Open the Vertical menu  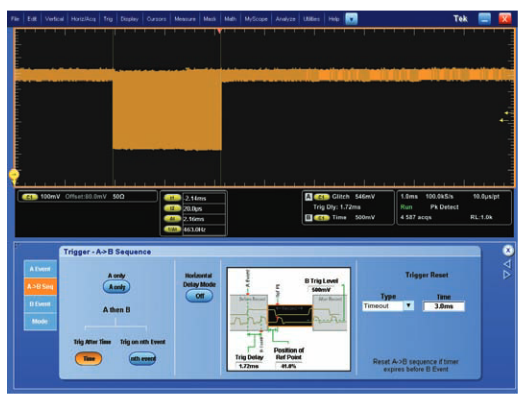[x=54, y=19]
